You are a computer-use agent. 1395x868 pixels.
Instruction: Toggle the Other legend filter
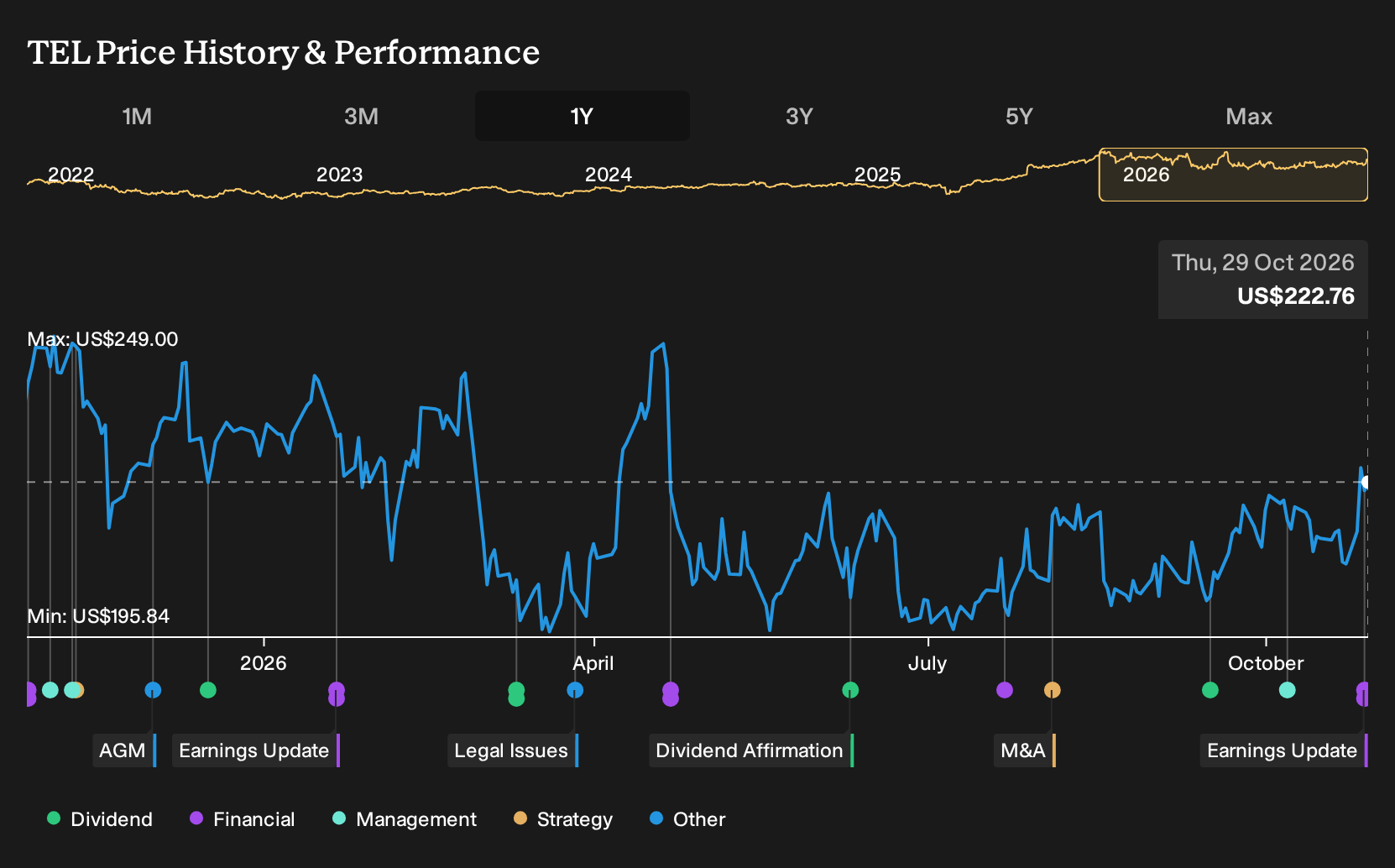pyautogui.click(x=687, y=819)
